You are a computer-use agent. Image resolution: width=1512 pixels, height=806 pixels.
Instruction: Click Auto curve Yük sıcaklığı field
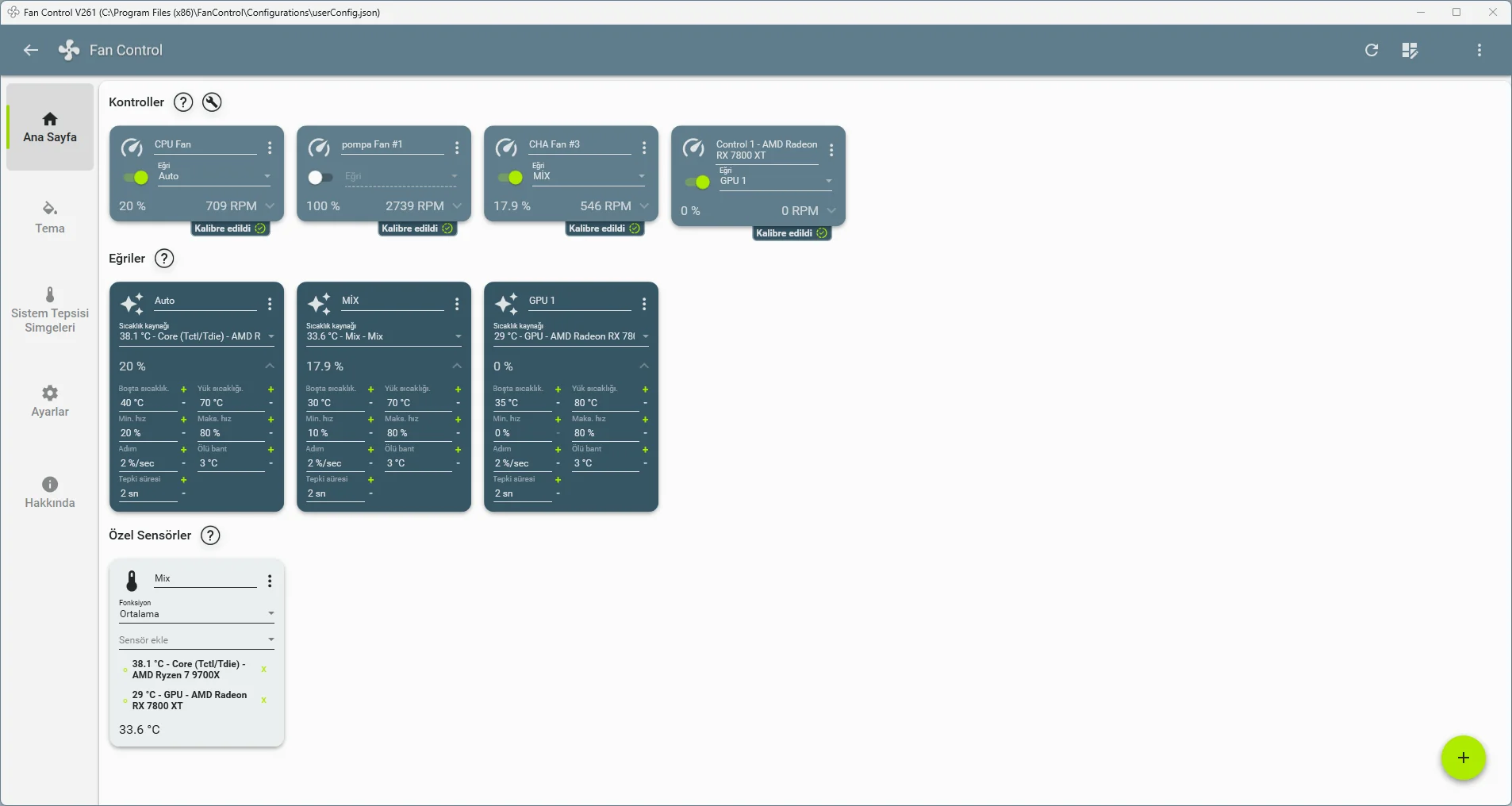(x=231, y=403)
